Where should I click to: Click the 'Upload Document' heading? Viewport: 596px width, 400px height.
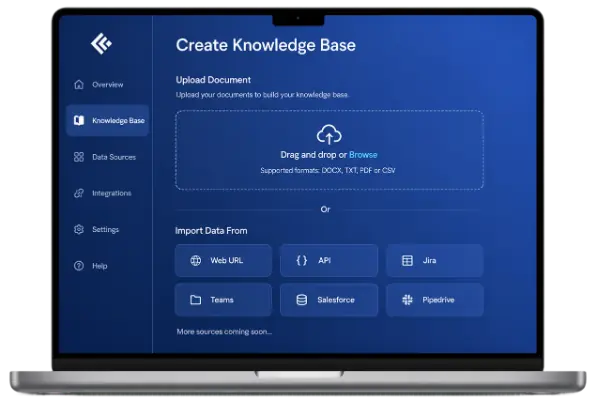click(x=213, y=80)
